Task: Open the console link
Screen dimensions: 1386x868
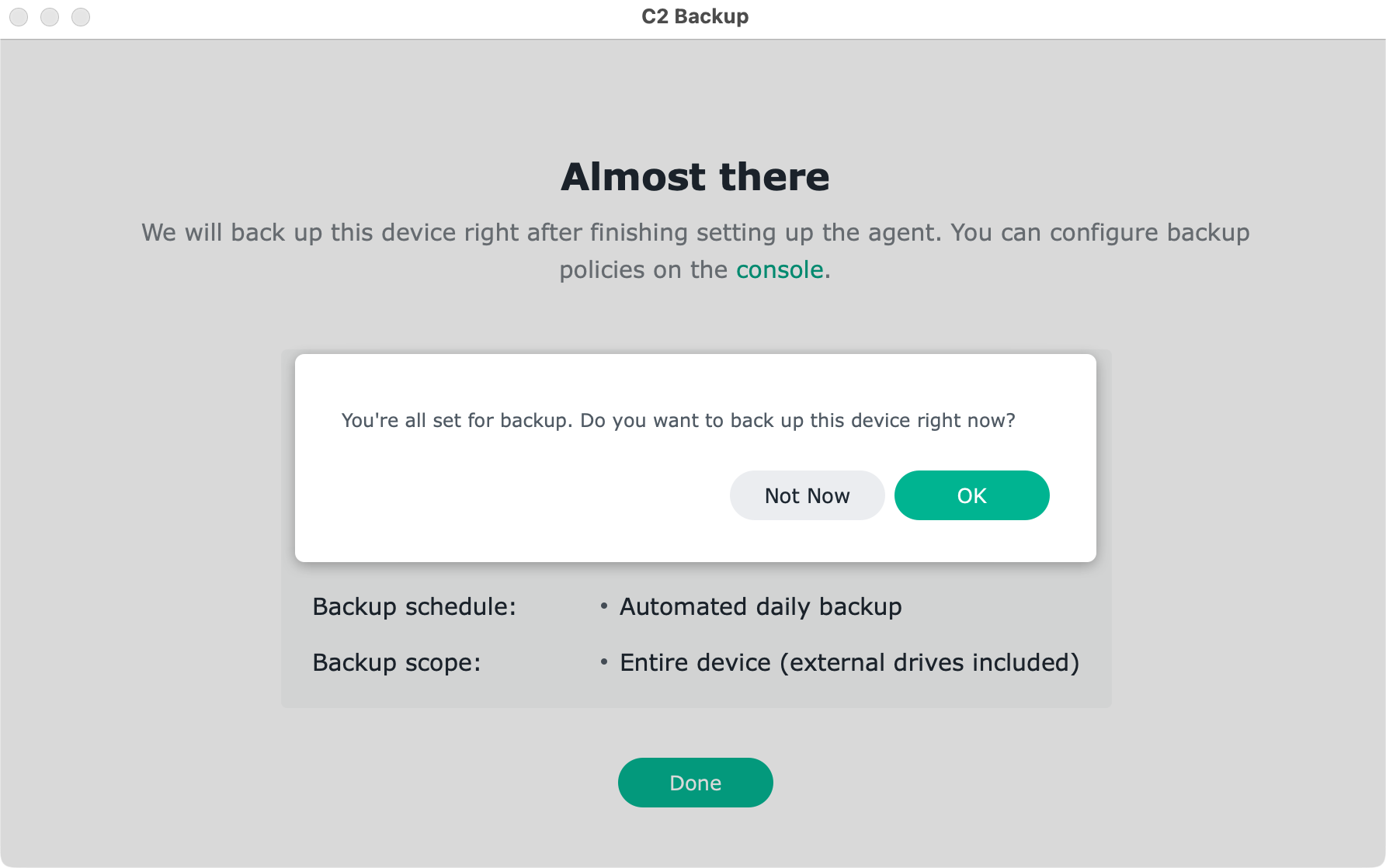Action: (x=780, y=269)
